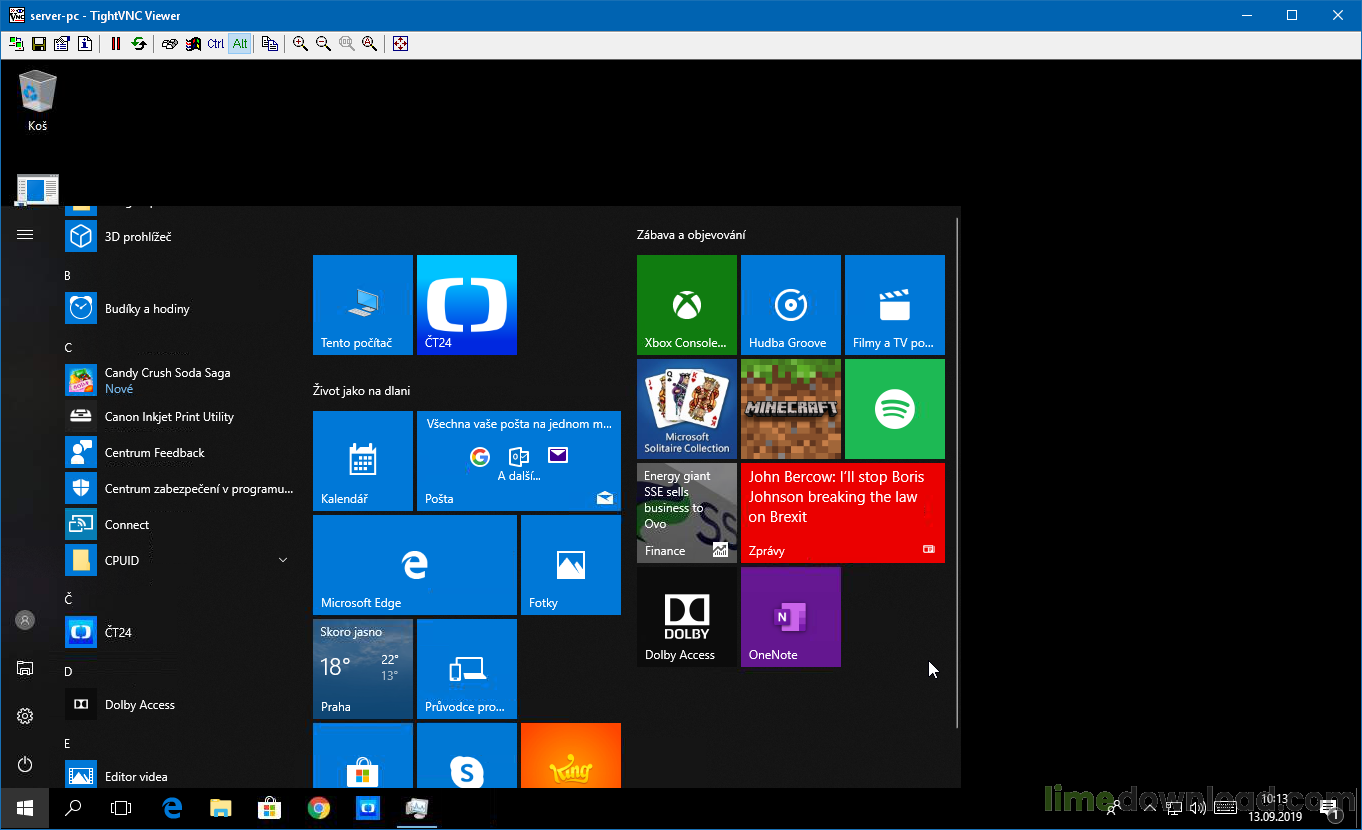Open the Dolby Access tile
The height and width of the screenshot is (830, 1362).
coord(687,617)
